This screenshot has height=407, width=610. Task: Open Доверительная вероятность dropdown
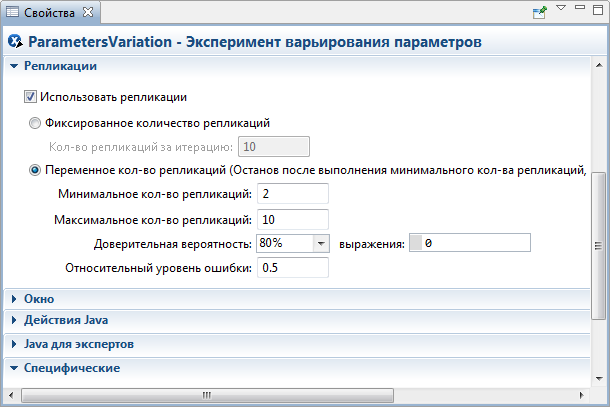coord(321,244)
